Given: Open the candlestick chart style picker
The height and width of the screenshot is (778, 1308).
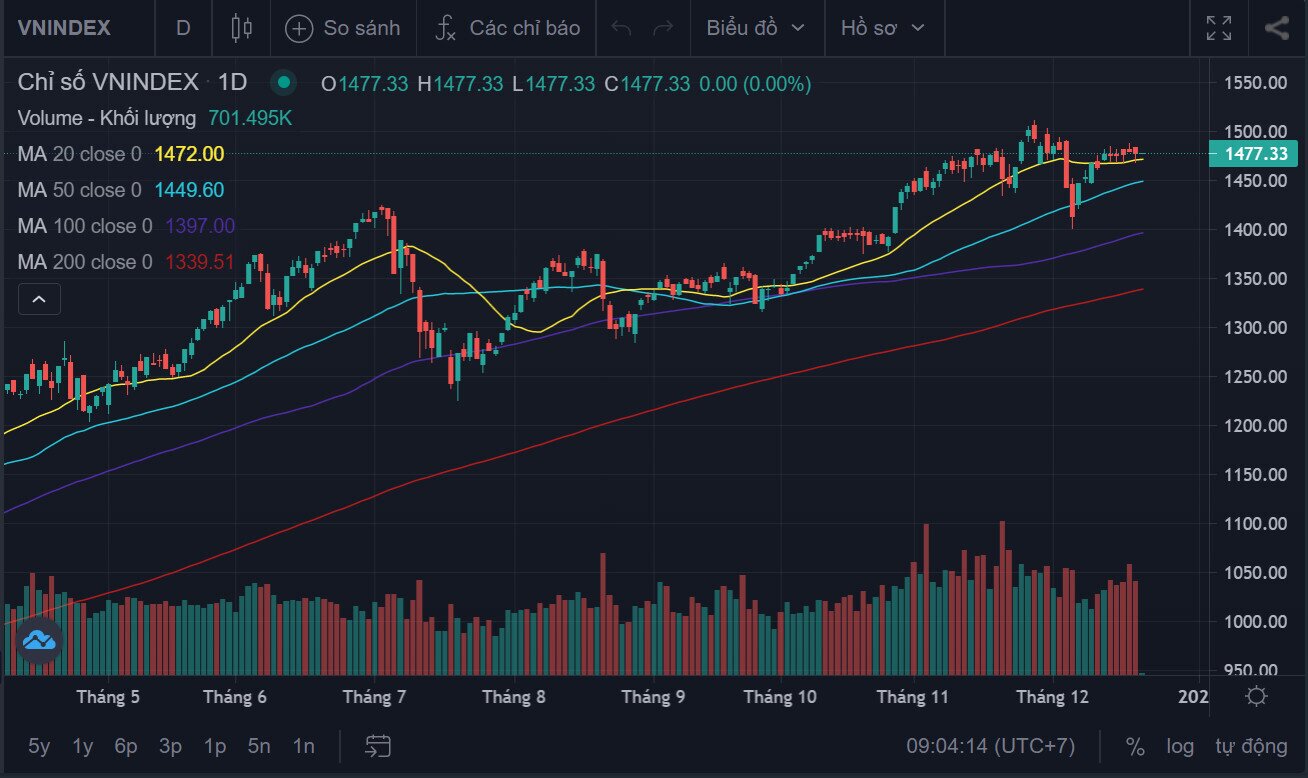Looking at the screenshot, I should pos(241,28).
